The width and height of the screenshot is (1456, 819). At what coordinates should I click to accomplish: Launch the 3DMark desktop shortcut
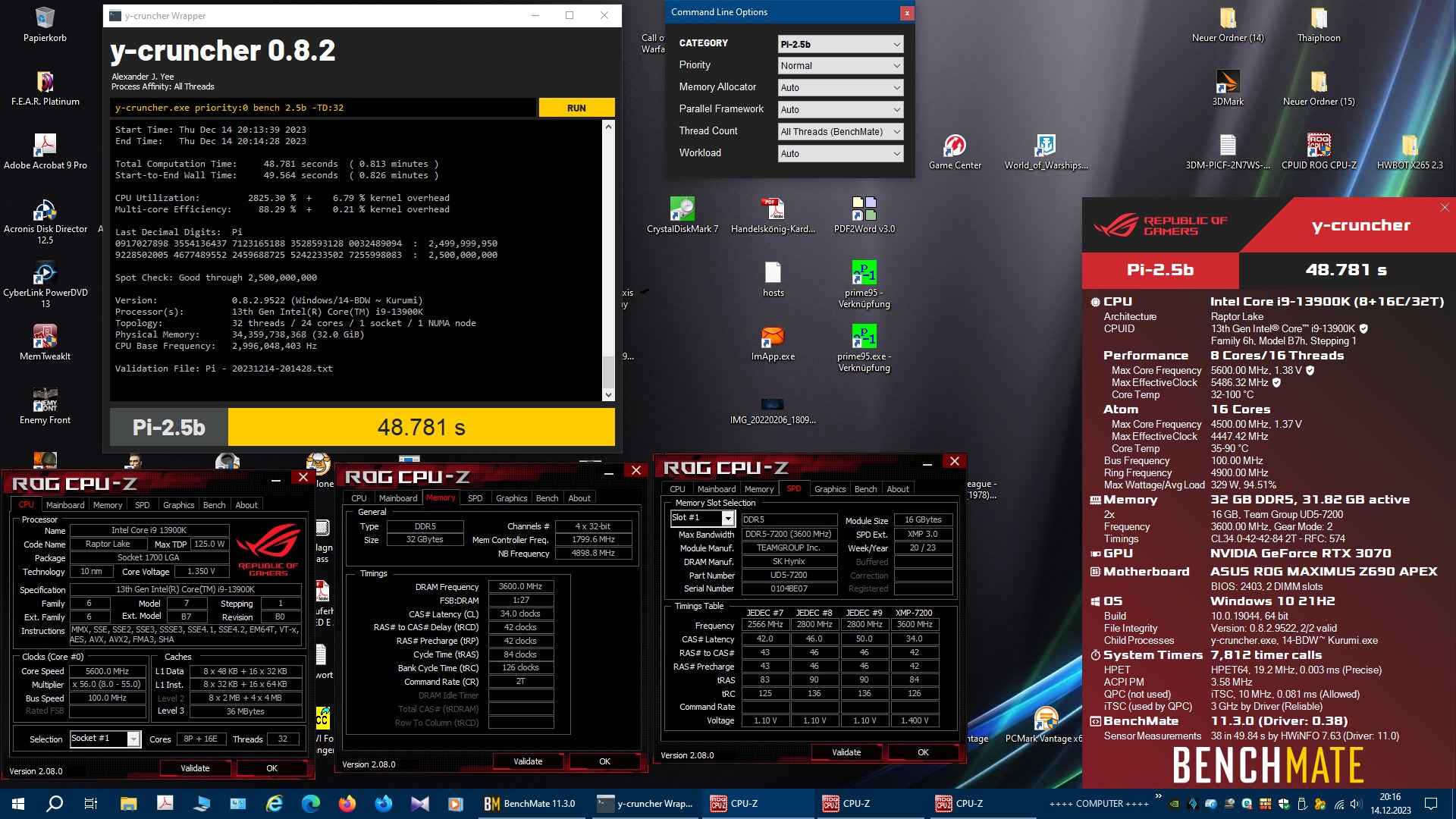pyautogui.click(x=1228, y=88)
